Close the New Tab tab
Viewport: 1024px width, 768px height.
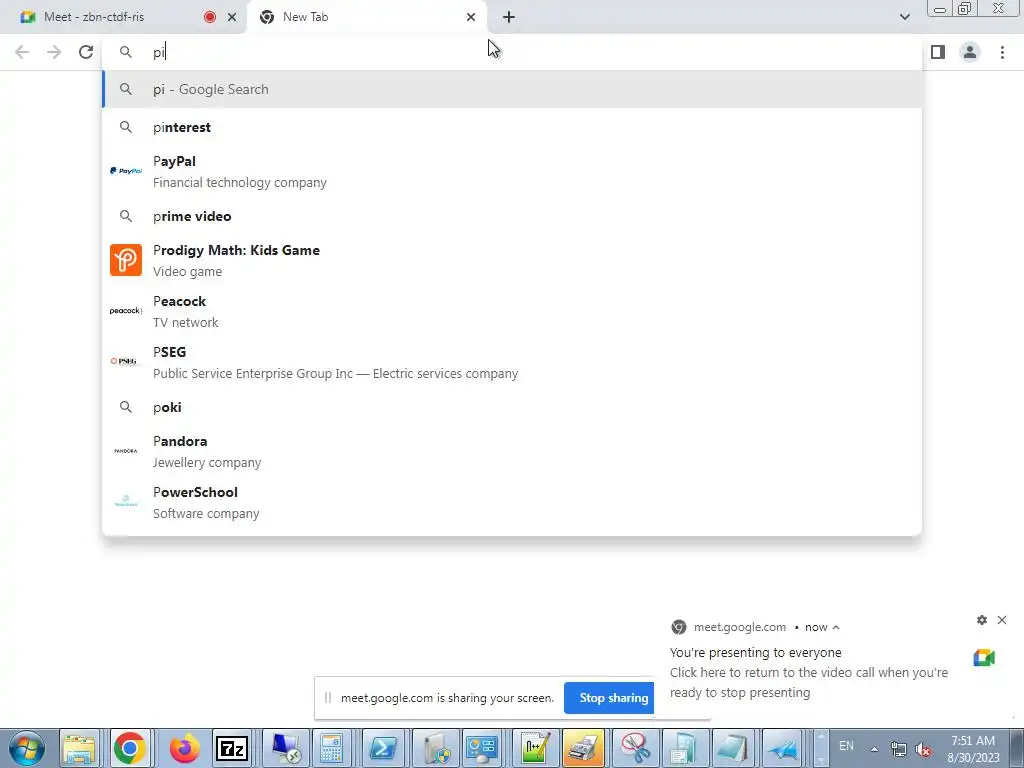pyautogui.click(x=471, y=17)
